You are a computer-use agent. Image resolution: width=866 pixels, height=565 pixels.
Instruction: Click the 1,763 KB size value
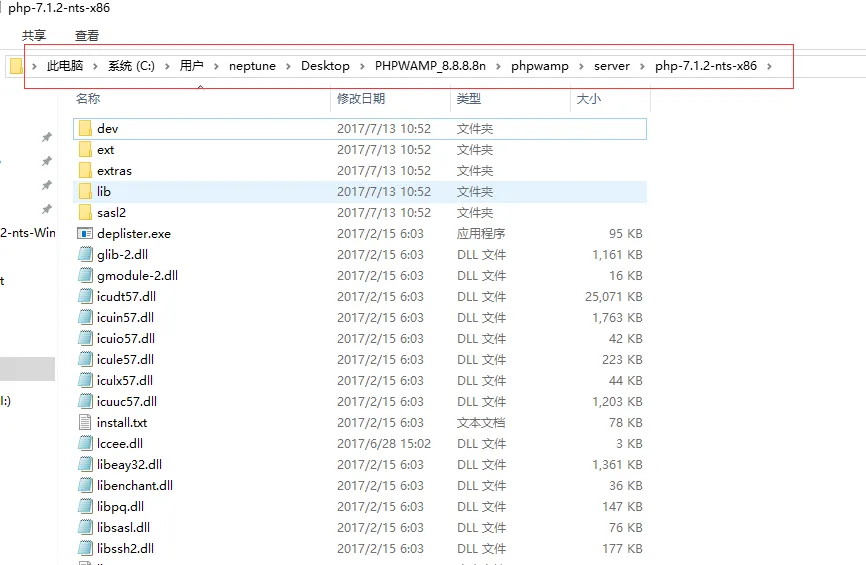coord(617,318)
